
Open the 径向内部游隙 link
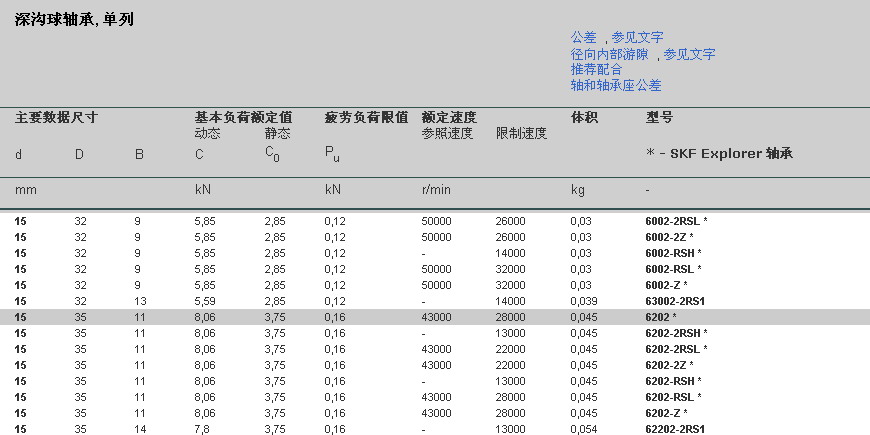609,54
